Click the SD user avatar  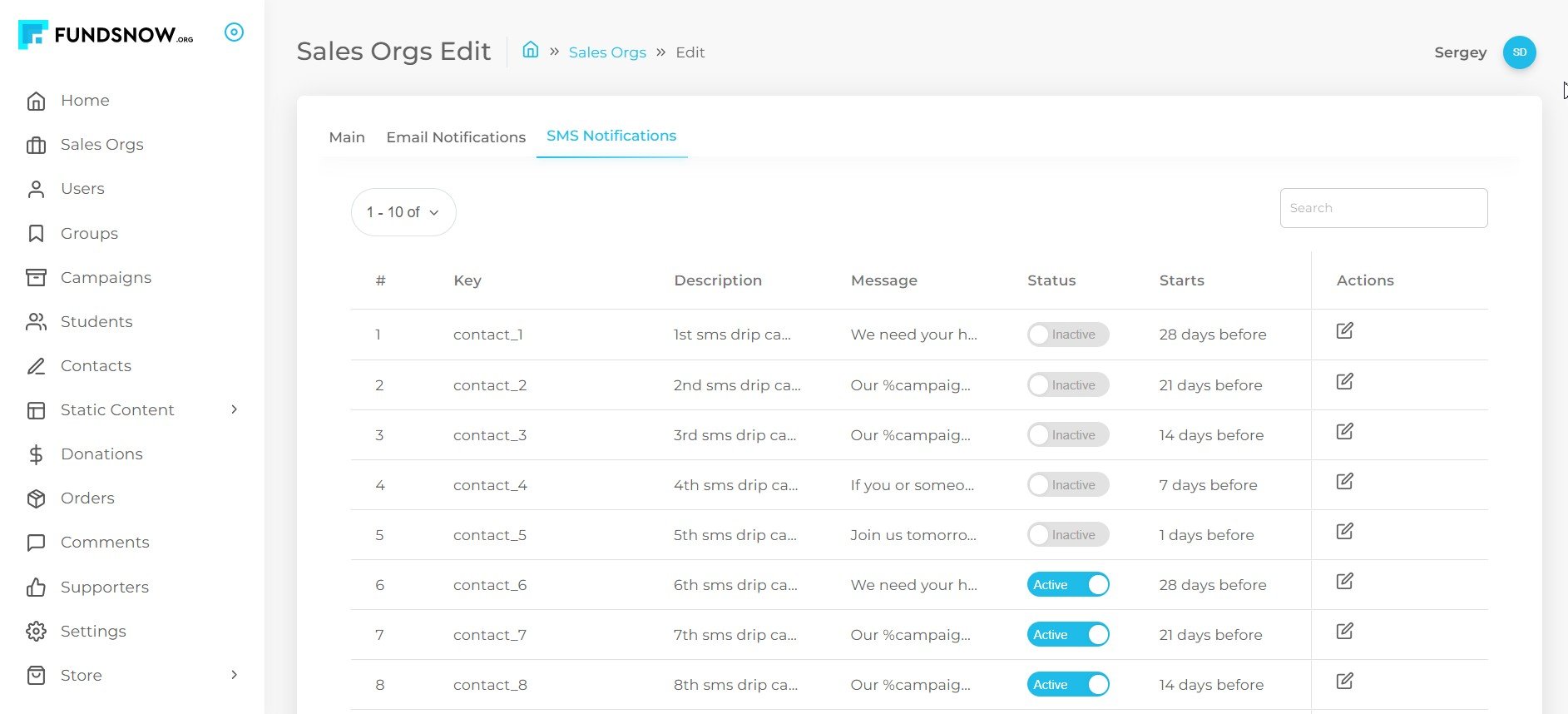pyautogui.click(x=1519, y=52)
